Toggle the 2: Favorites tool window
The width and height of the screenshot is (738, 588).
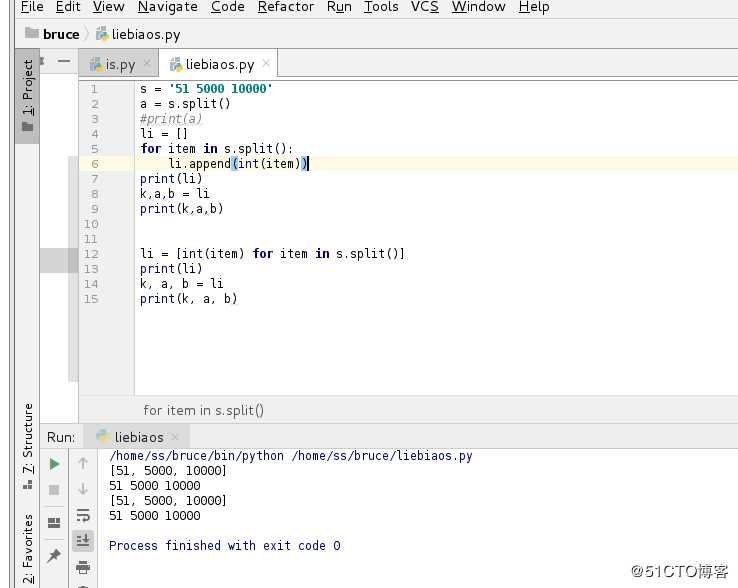click(27, 548)
